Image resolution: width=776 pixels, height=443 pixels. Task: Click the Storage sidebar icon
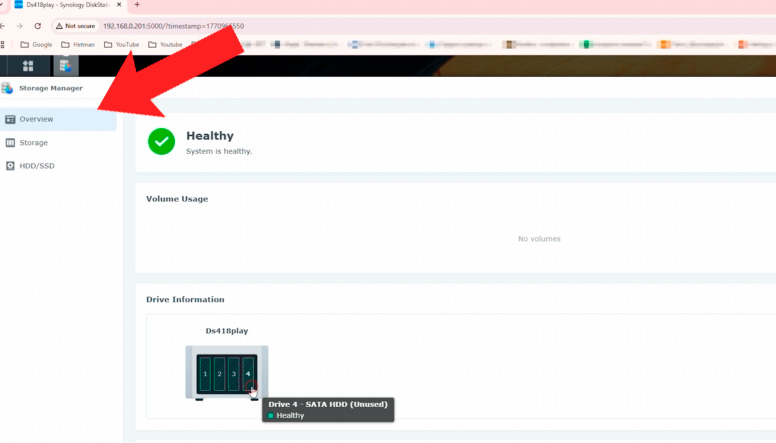pos(10,143)
